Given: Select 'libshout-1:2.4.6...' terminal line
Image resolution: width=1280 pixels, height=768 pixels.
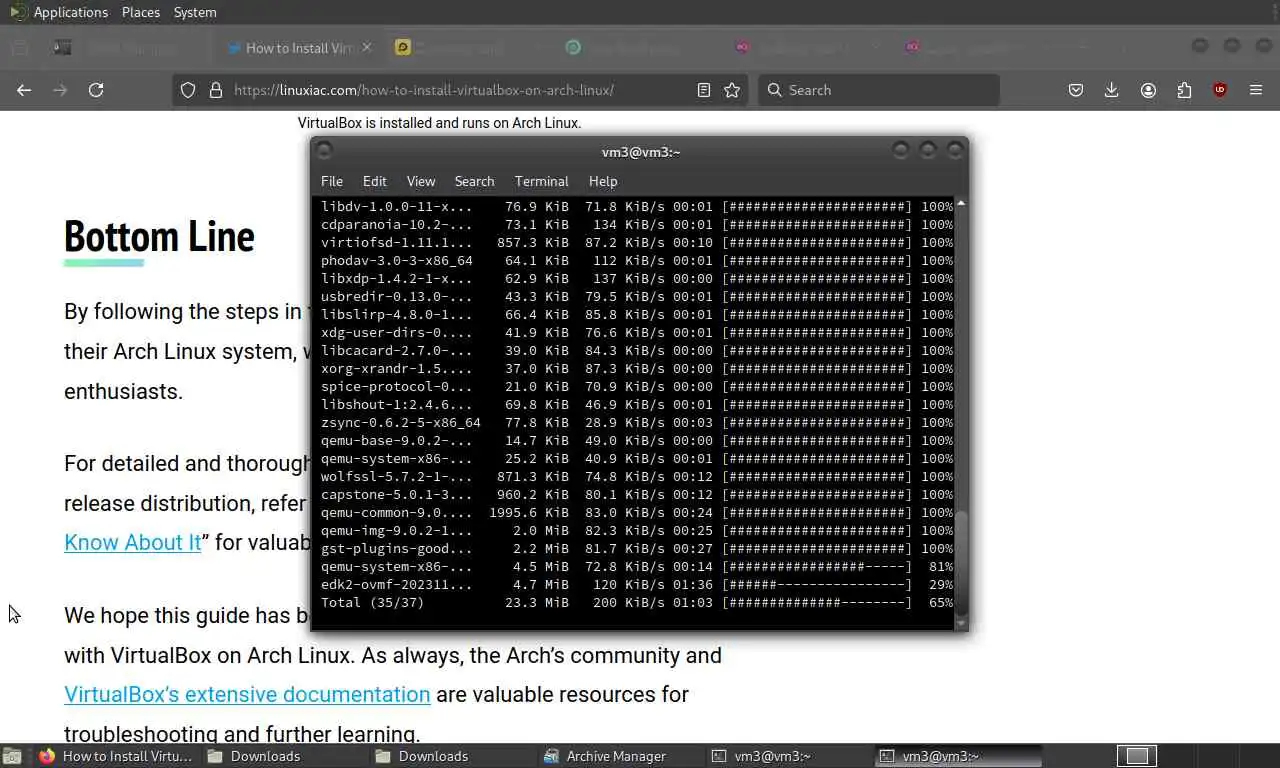Looking at the screenshot, I should 636,405.
